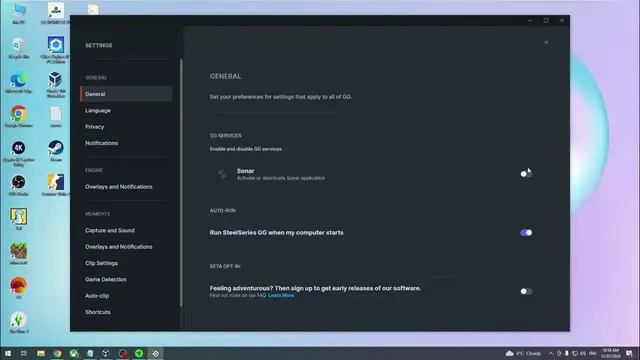The width and height of the screenshot is (640, 360).
Task: Open the Learn More FAQ link
Action: pyautogui.click(x=281, y=295)
